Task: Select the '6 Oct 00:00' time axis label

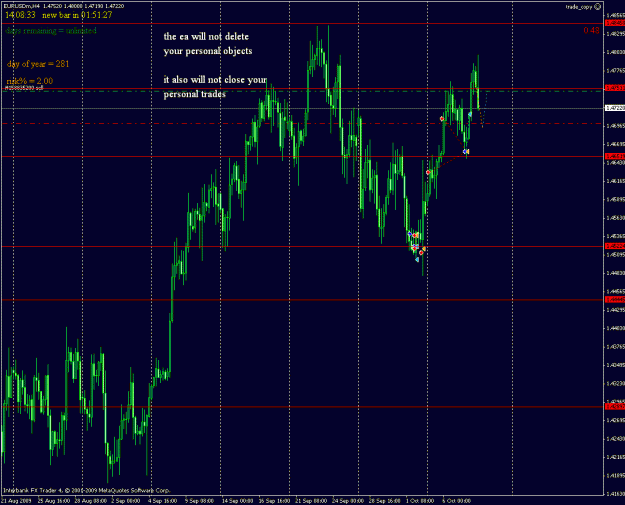Action: pos(457,501)
